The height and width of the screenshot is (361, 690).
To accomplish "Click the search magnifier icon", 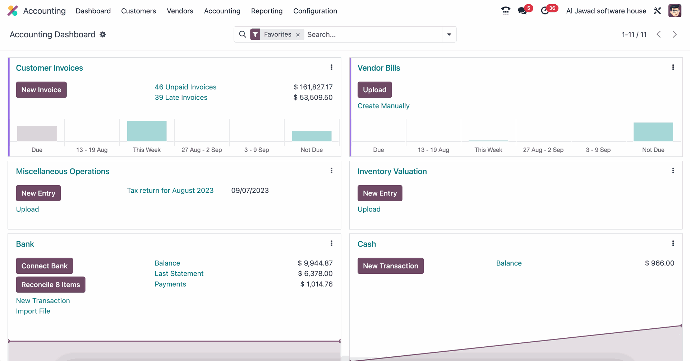I will [x=242, y=34].
